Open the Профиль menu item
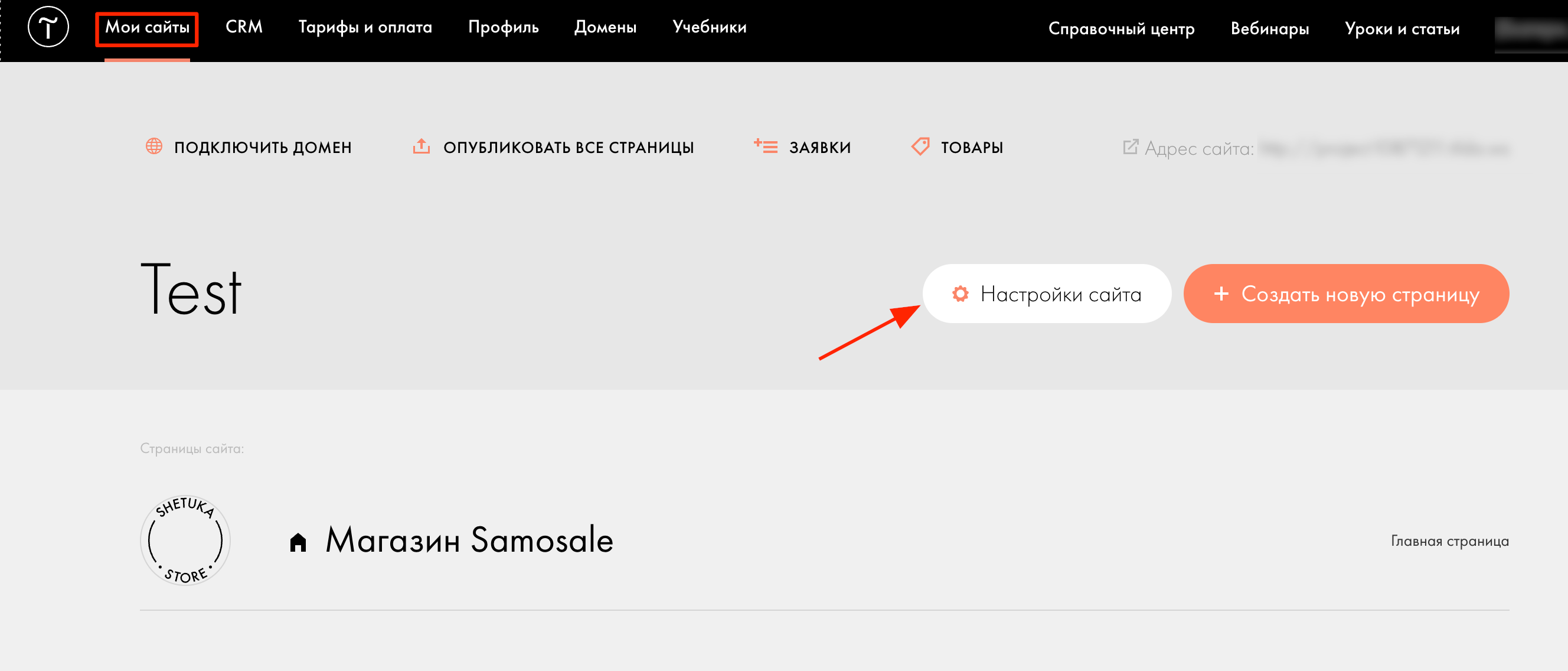Screen dimensions: 1568x671 (x=504, y=27)
